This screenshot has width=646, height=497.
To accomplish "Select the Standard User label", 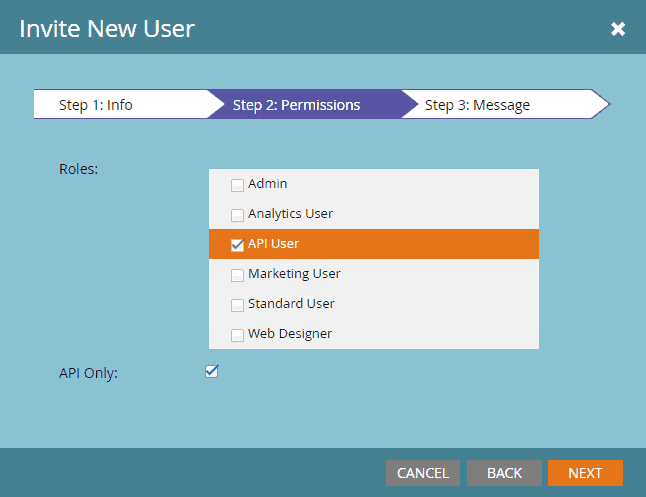I will (x=291, y=304).
